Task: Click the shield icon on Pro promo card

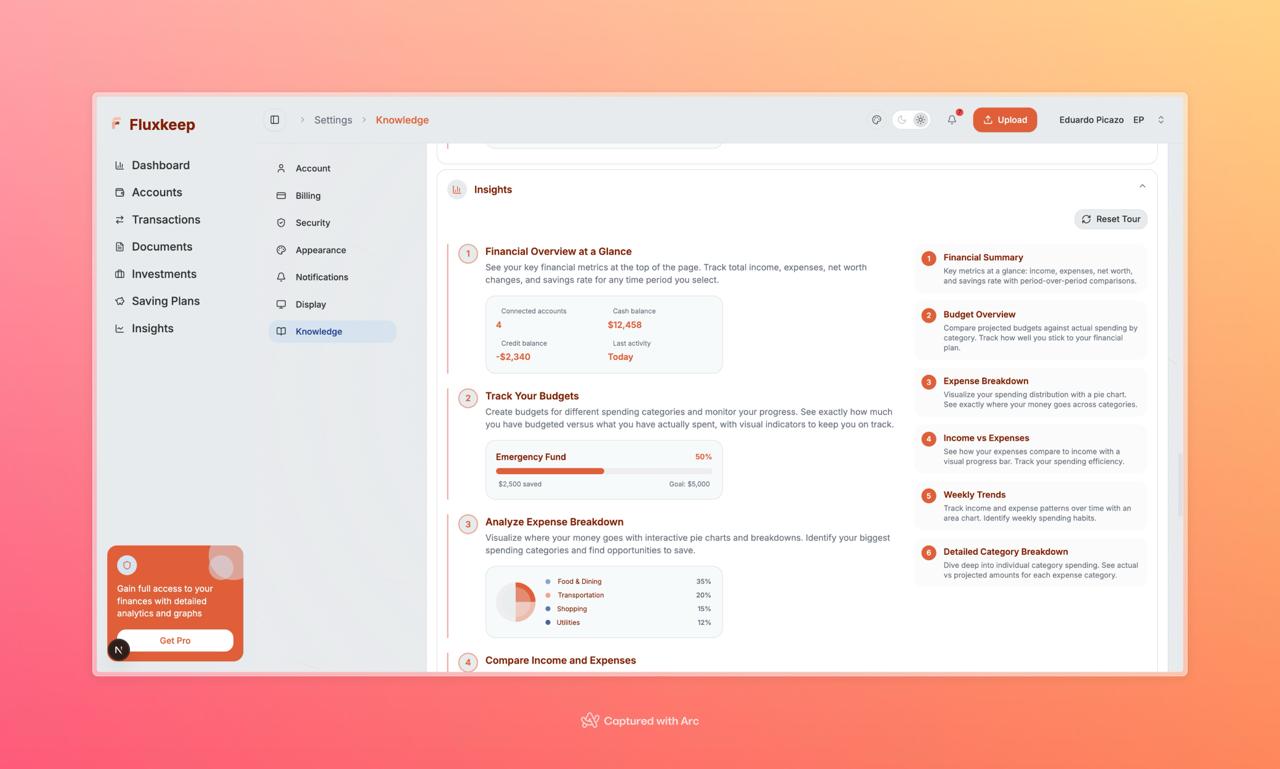Action: [x=127, y=565]
